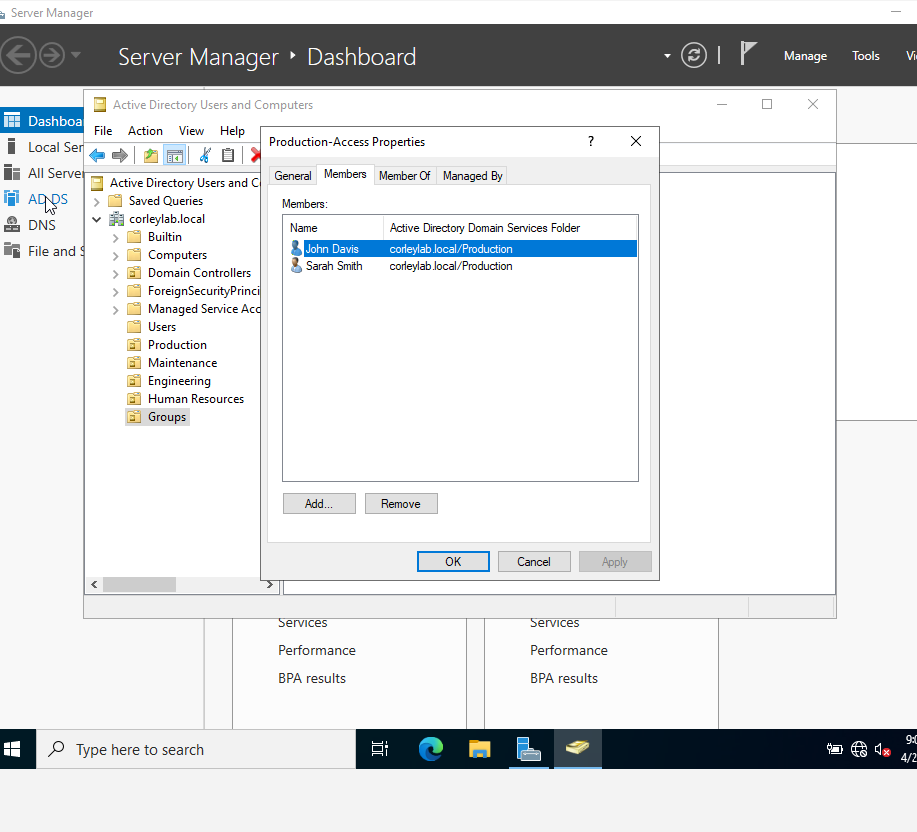
Task: Click the Server Manager refresh icon
Action: tap(694, 56)
